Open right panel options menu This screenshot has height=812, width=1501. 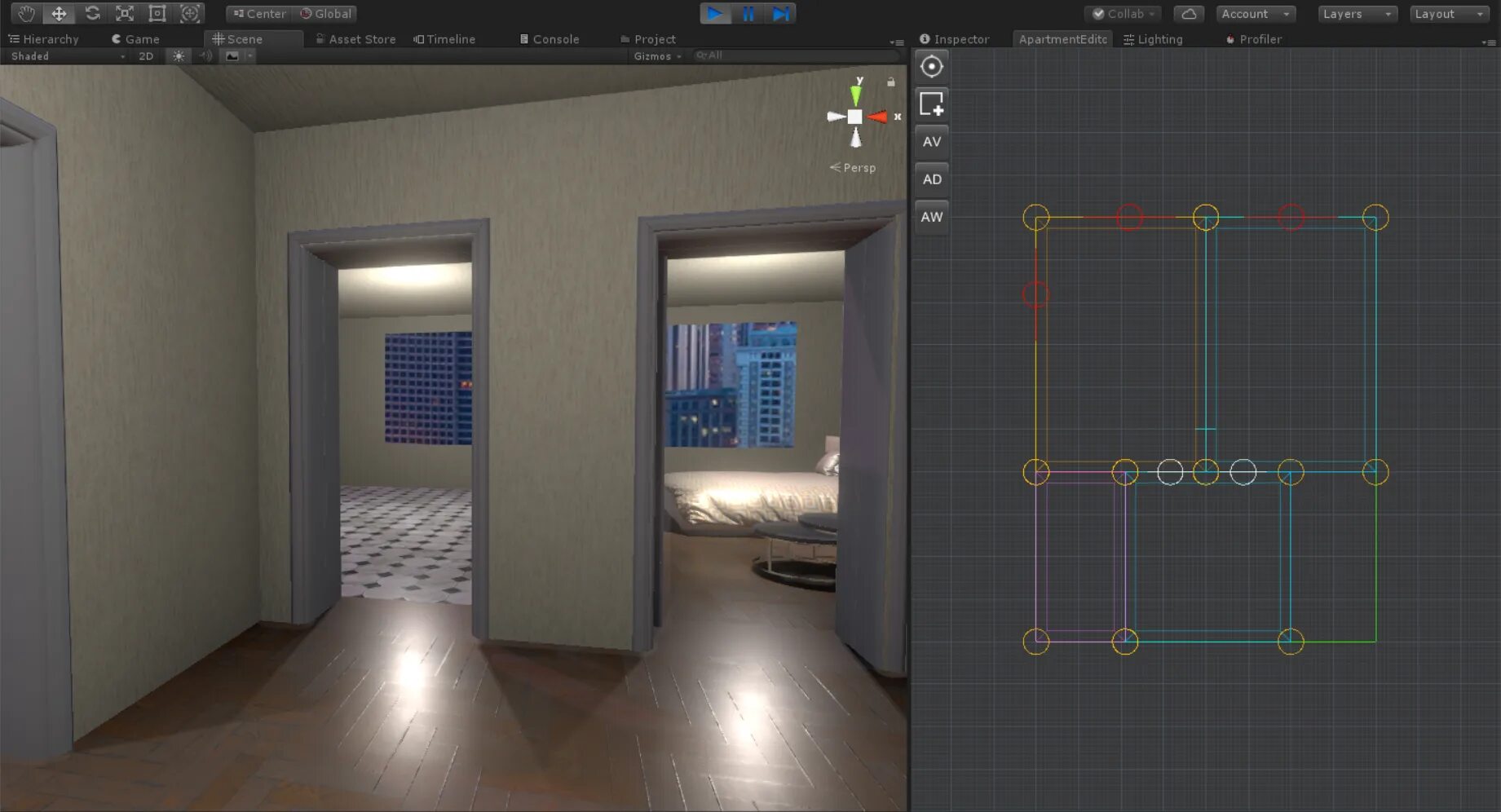(1488, 42)
